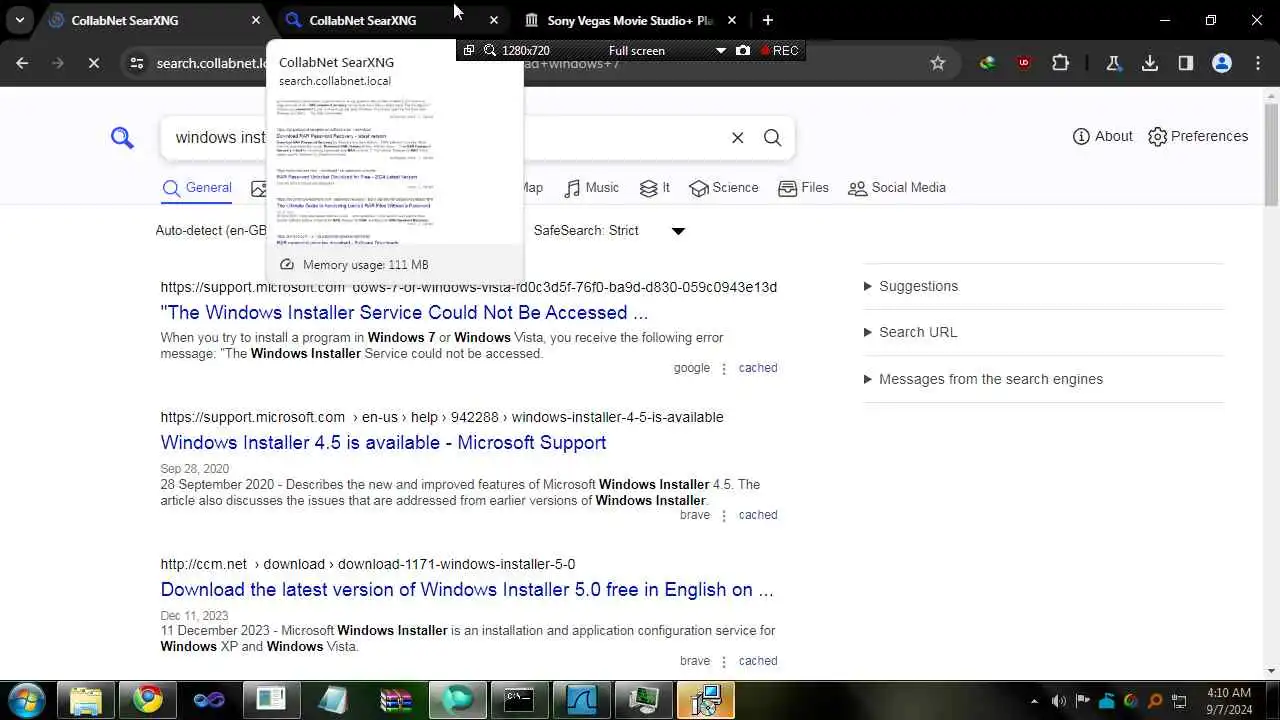Open the tab search dropdown arrow
The height and width of the screenshot is (720, 1280).
point(20,20)
